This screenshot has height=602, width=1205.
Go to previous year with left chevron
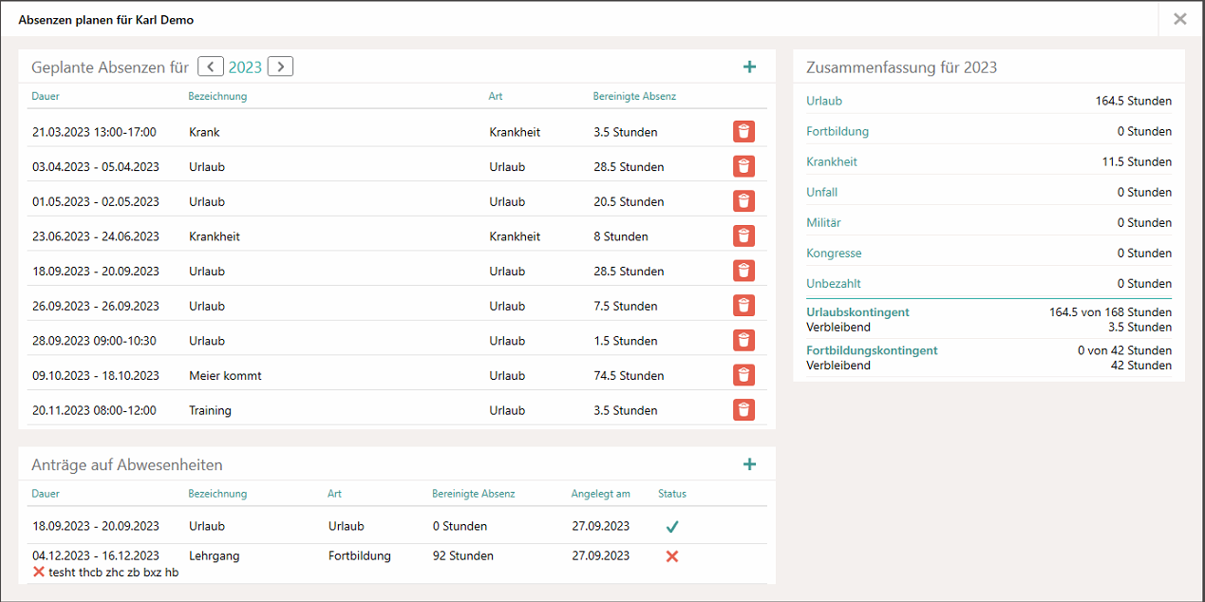point(211,67)
